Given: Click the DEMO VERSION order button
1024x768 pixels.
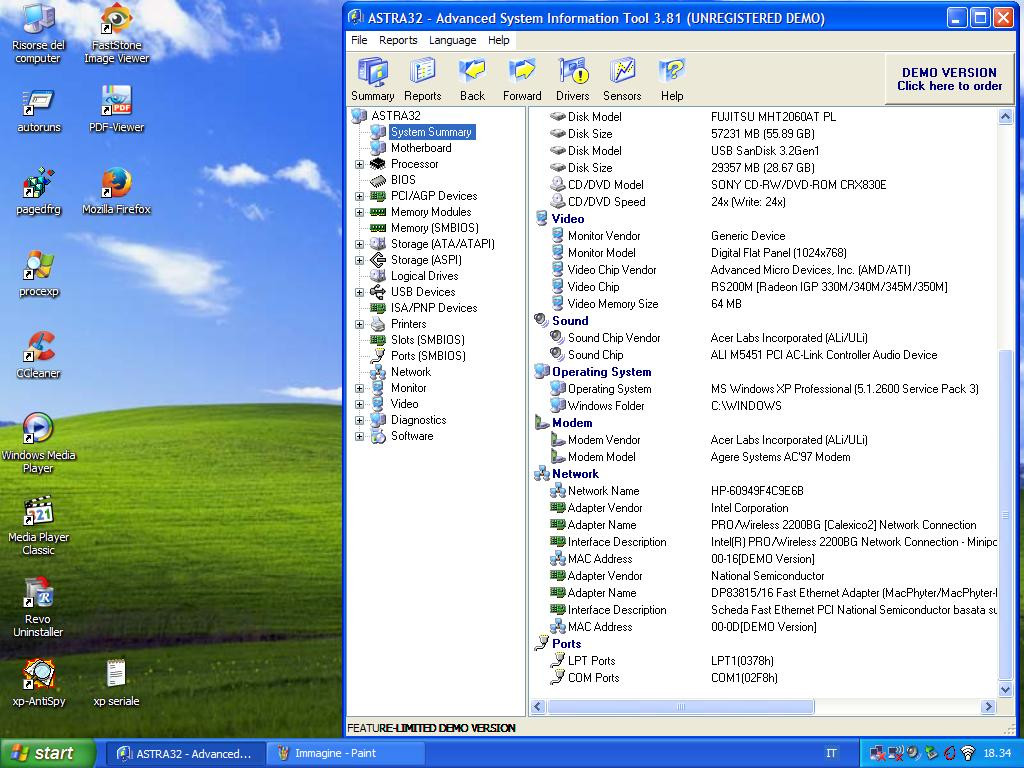Looking at the screenshot, I should [x=948, y=79].
